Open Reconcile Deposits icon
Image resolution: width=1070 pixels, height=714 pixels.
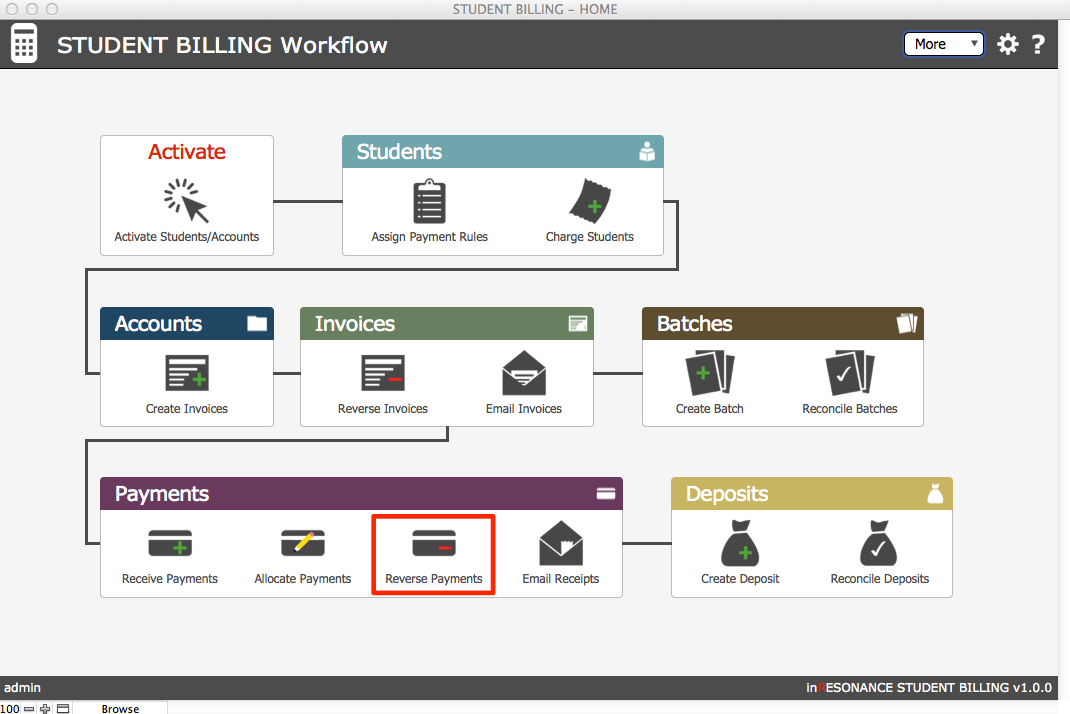click(879, 544)
